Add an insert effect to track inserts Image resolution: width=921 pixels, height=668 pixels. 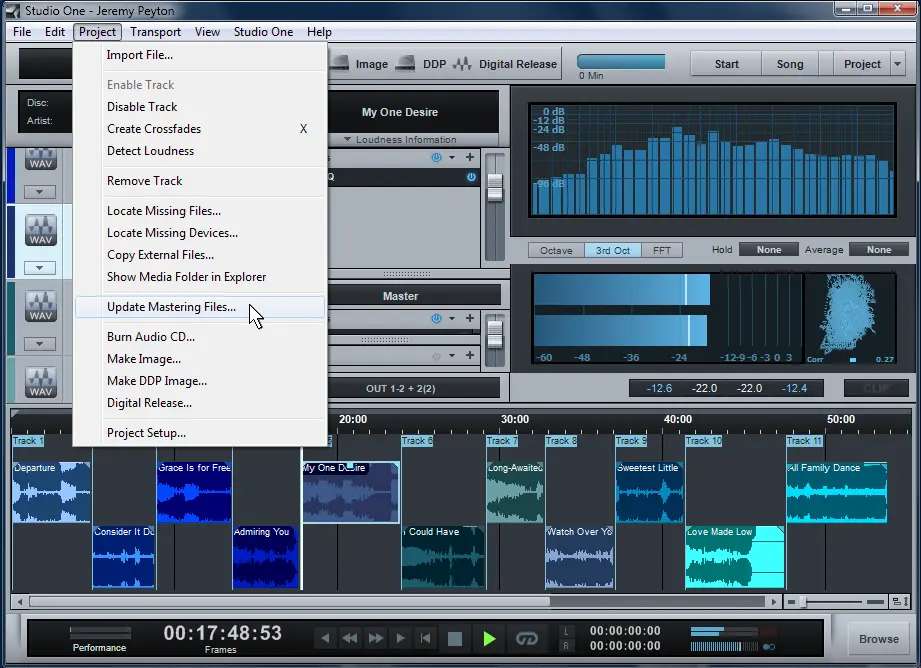pyautogui.click(x=469, y=157)
